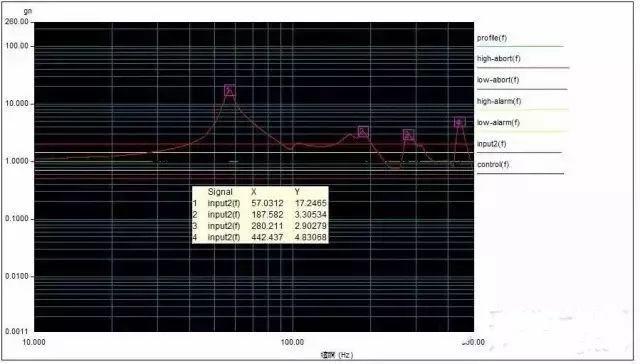Image resolution: width=640 pixels, height=364 pixels.
Task: Click the profile(f) legend entry
Action: pyautogui.click(x=492, y=38)
